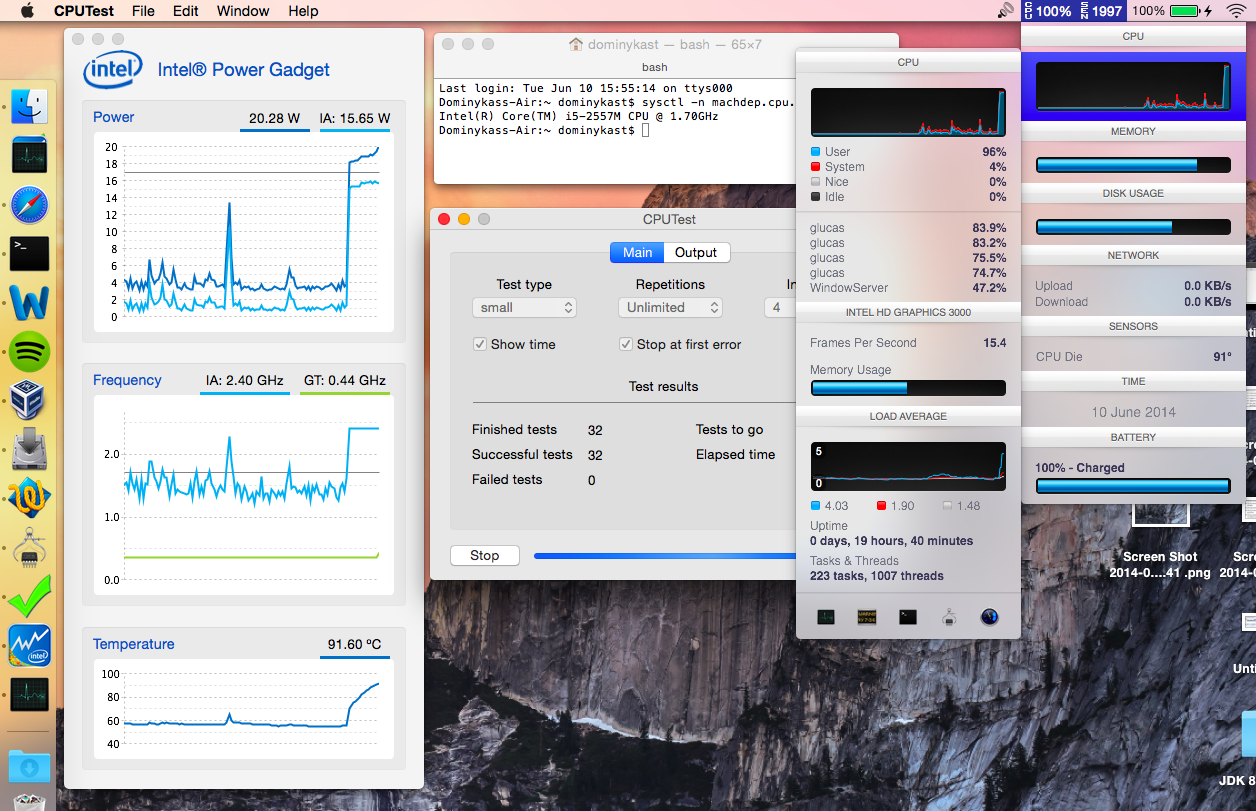The image size is (1256, 811).
Task: Click the GT: 0.44 GHz frequency reading
Action: 344,381
